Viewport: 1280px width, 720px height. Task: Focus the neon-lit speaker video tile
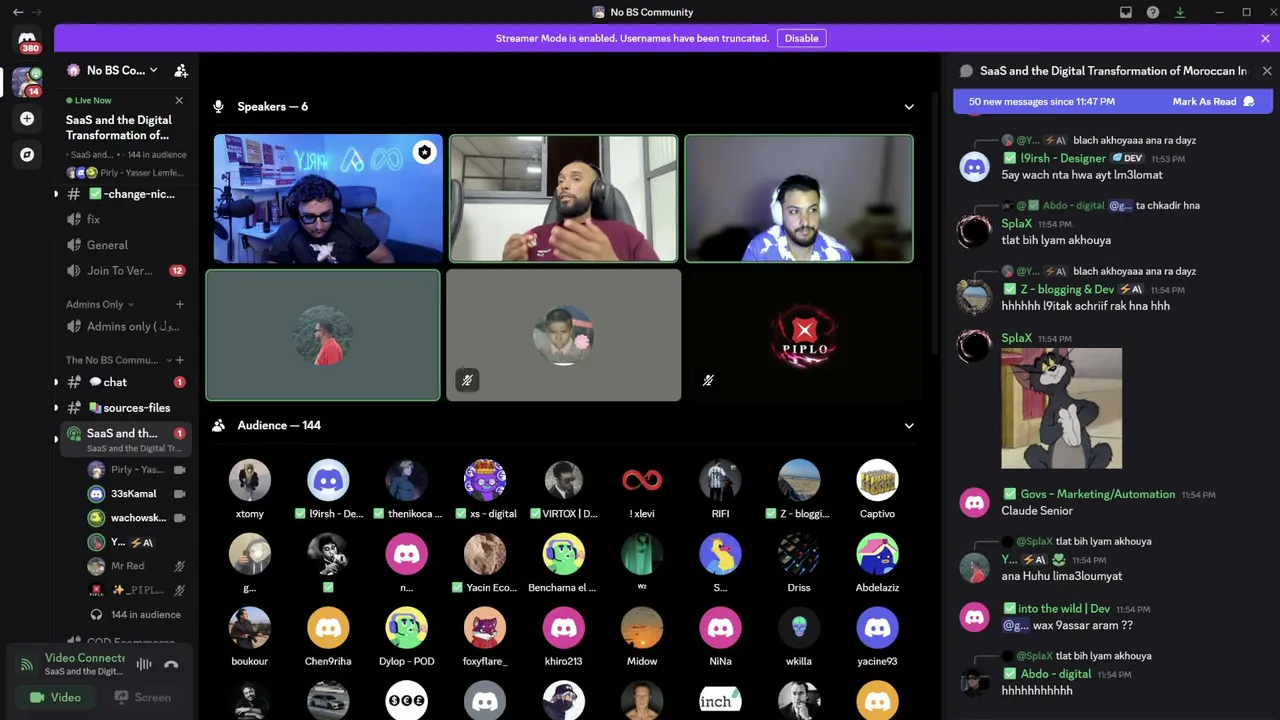click(x=327, y=199)
